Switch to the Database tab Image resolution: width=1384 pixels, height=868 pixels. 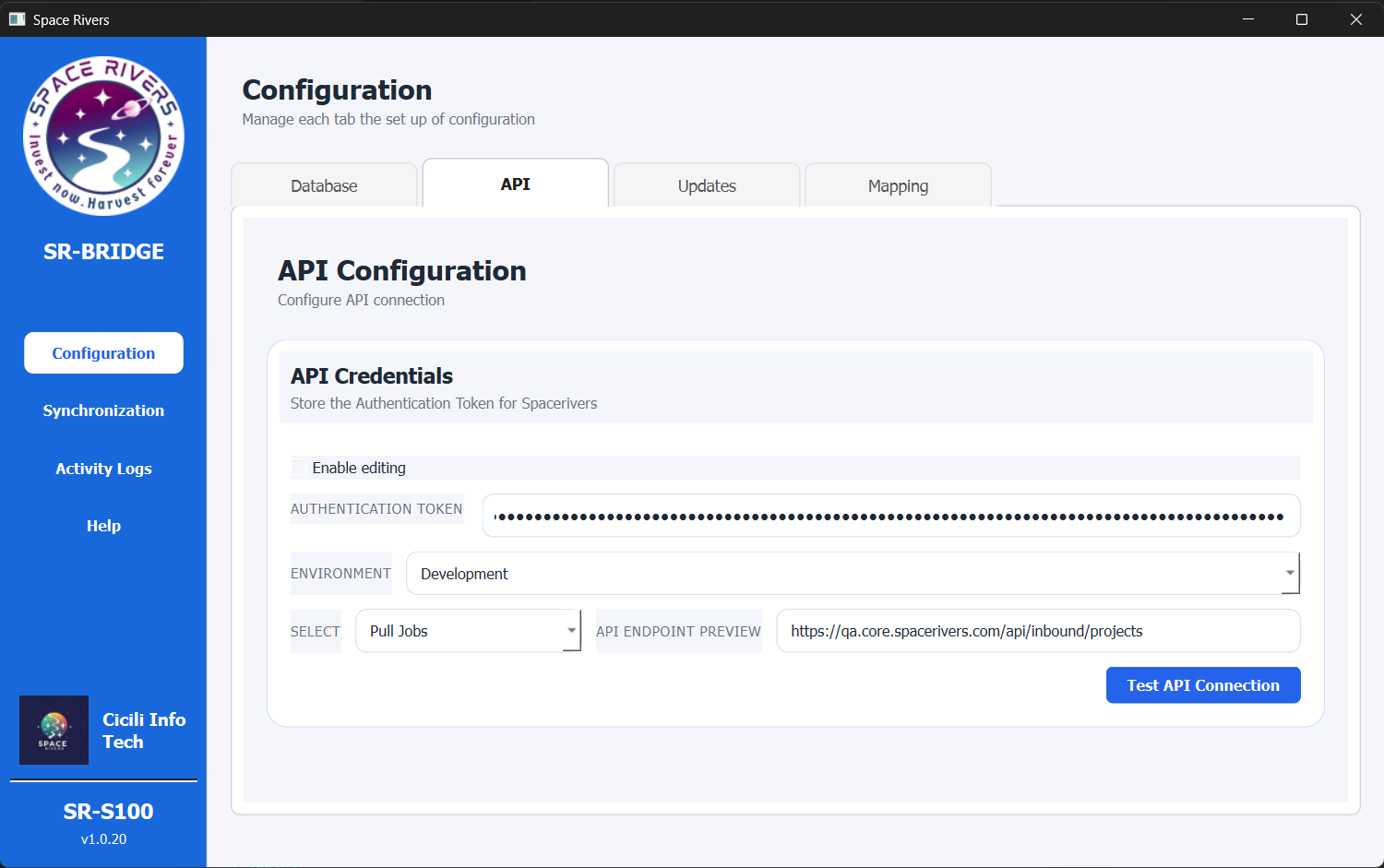click(324, 185)
